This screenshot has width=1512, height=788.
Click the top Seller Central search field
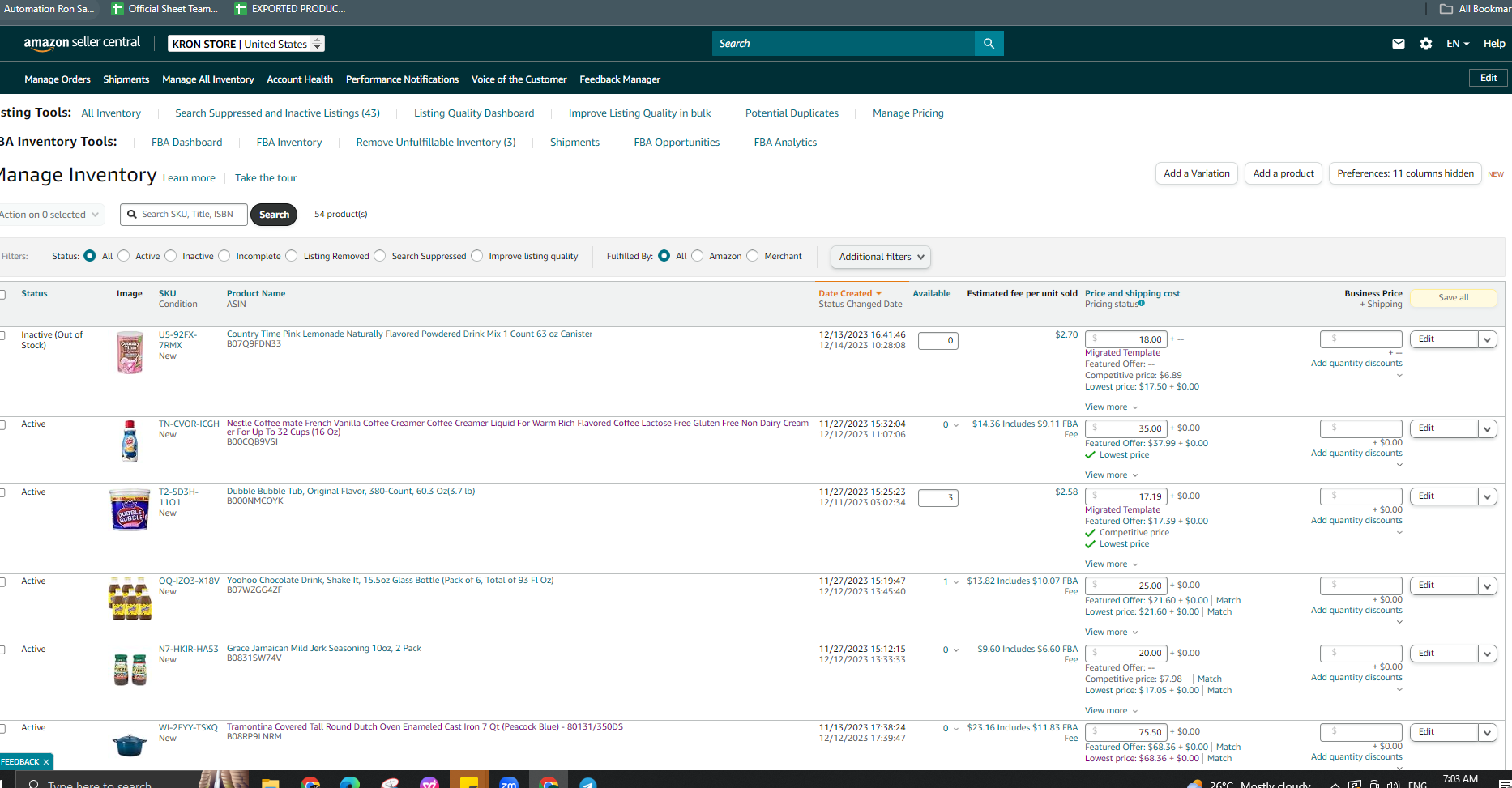[x=844, y=44]
